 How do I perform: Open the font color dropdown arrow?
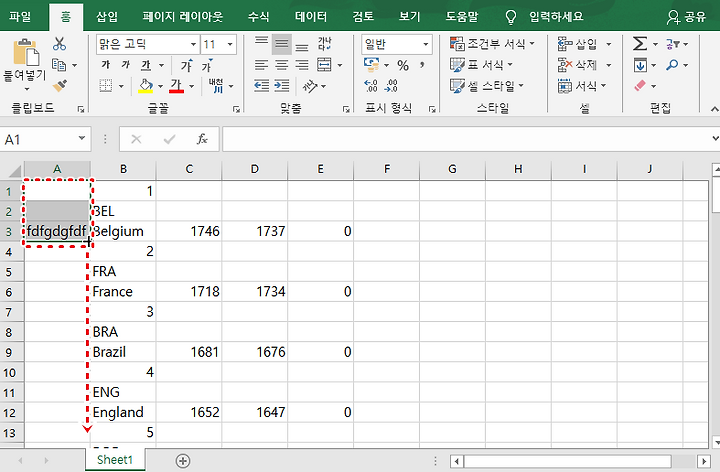[191, 86]
